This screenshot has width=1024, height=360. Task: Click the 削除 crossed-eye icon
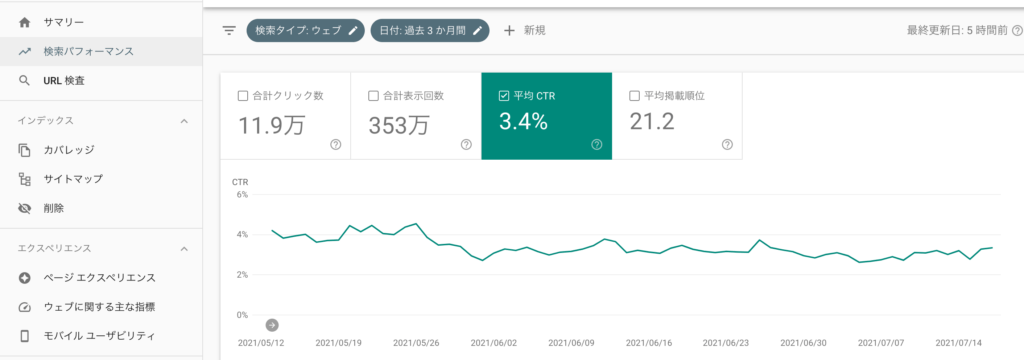(25, 208)
